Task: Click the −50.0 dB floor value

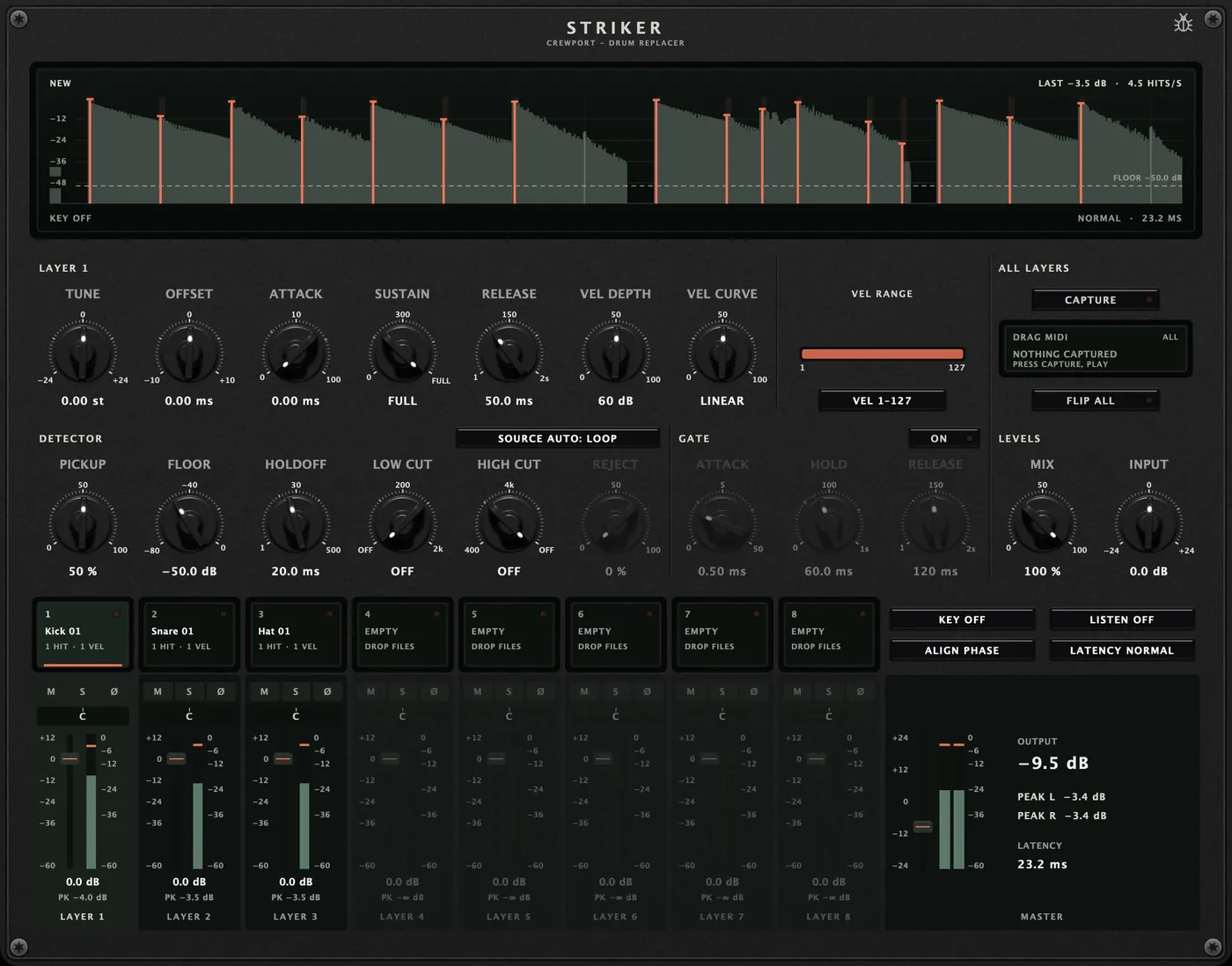Action: coord(189,571)
